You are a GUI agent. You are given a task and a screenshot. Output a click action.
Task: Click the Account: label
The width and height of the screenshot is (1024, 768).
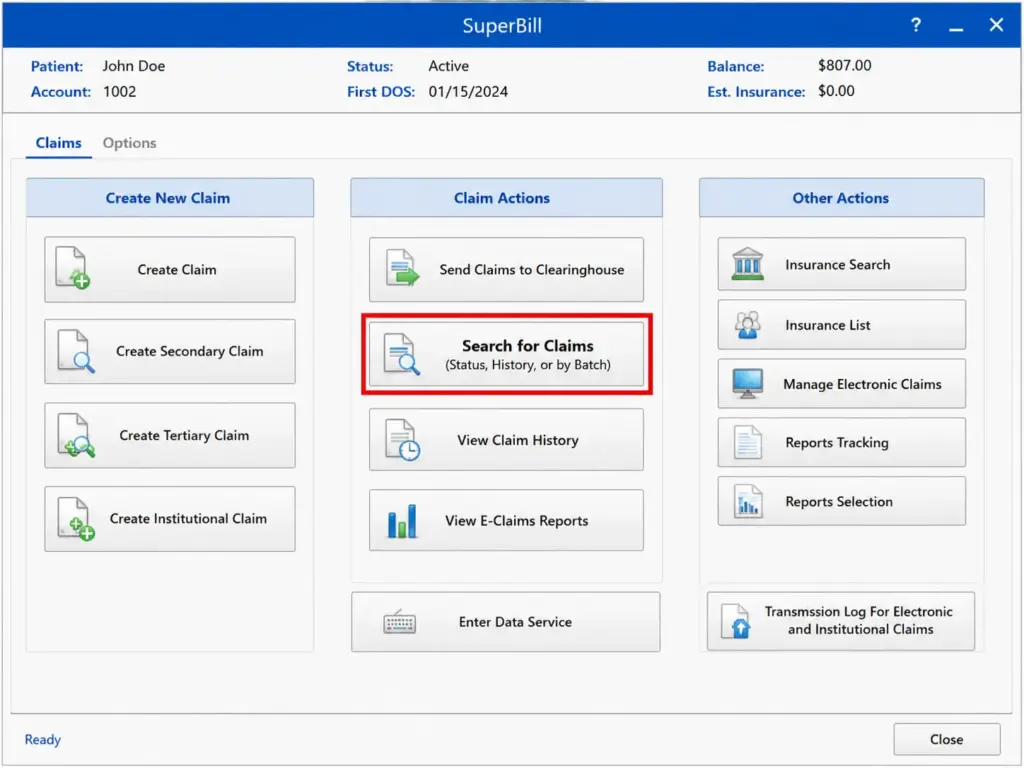[x=61, y=91]
